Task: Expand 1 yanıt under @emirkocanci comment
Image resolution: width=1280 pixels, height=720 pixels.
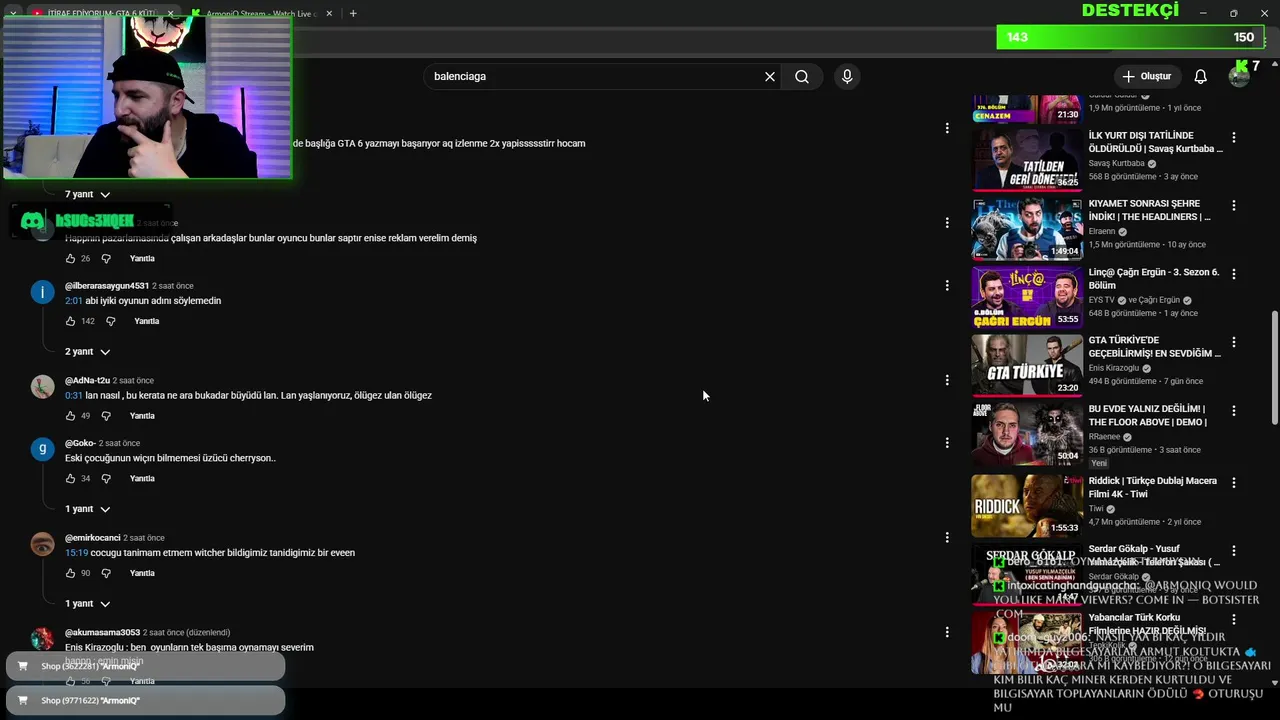Action: click(x=87, y=604)
